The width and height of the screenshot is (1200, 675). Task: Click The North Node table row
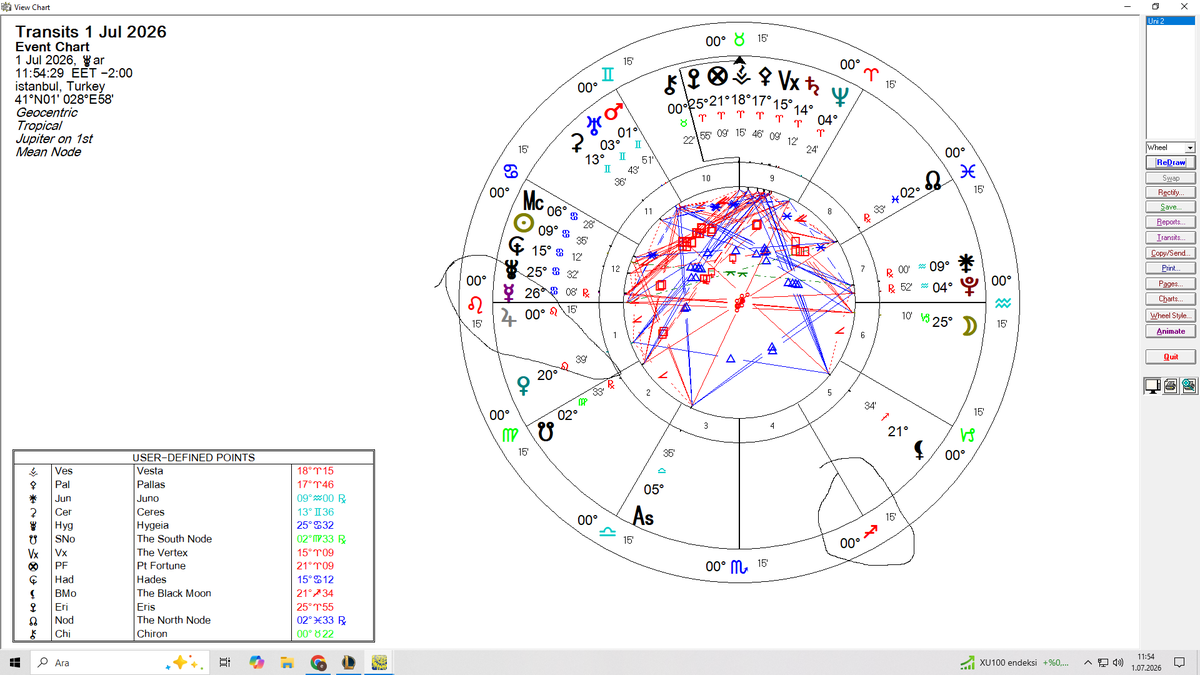coord(193,620)
